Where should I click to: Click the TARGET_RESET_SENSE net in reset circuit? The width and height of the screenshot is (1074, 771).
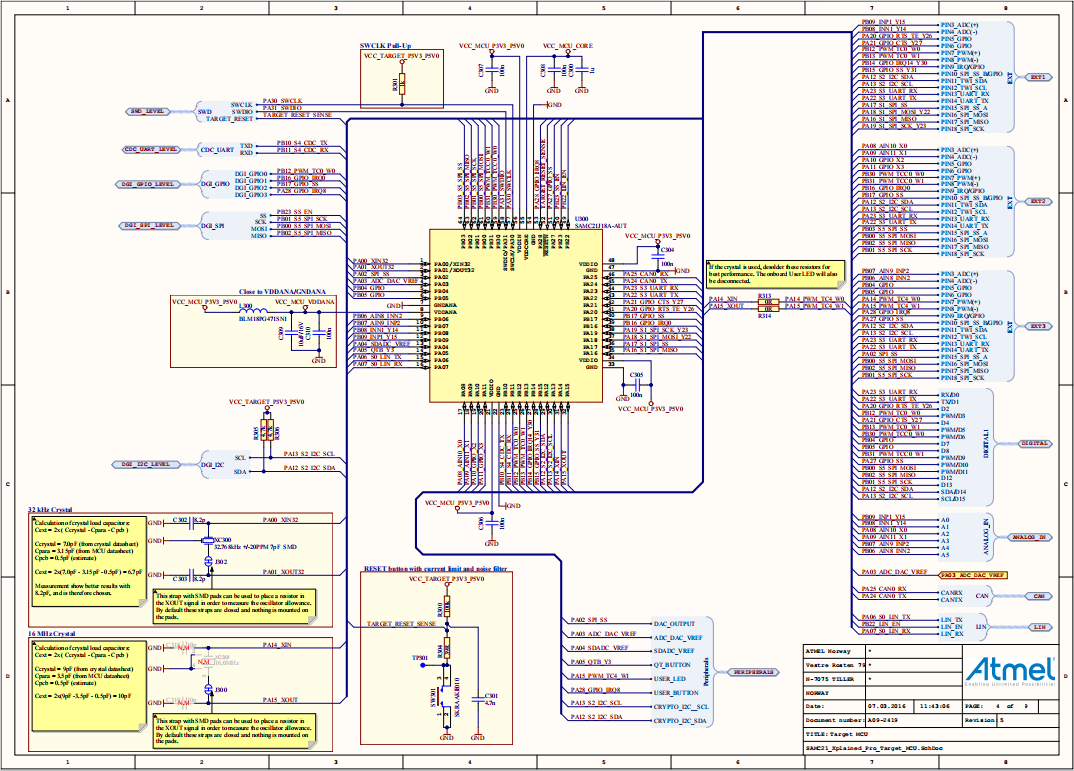coord(401,624)
